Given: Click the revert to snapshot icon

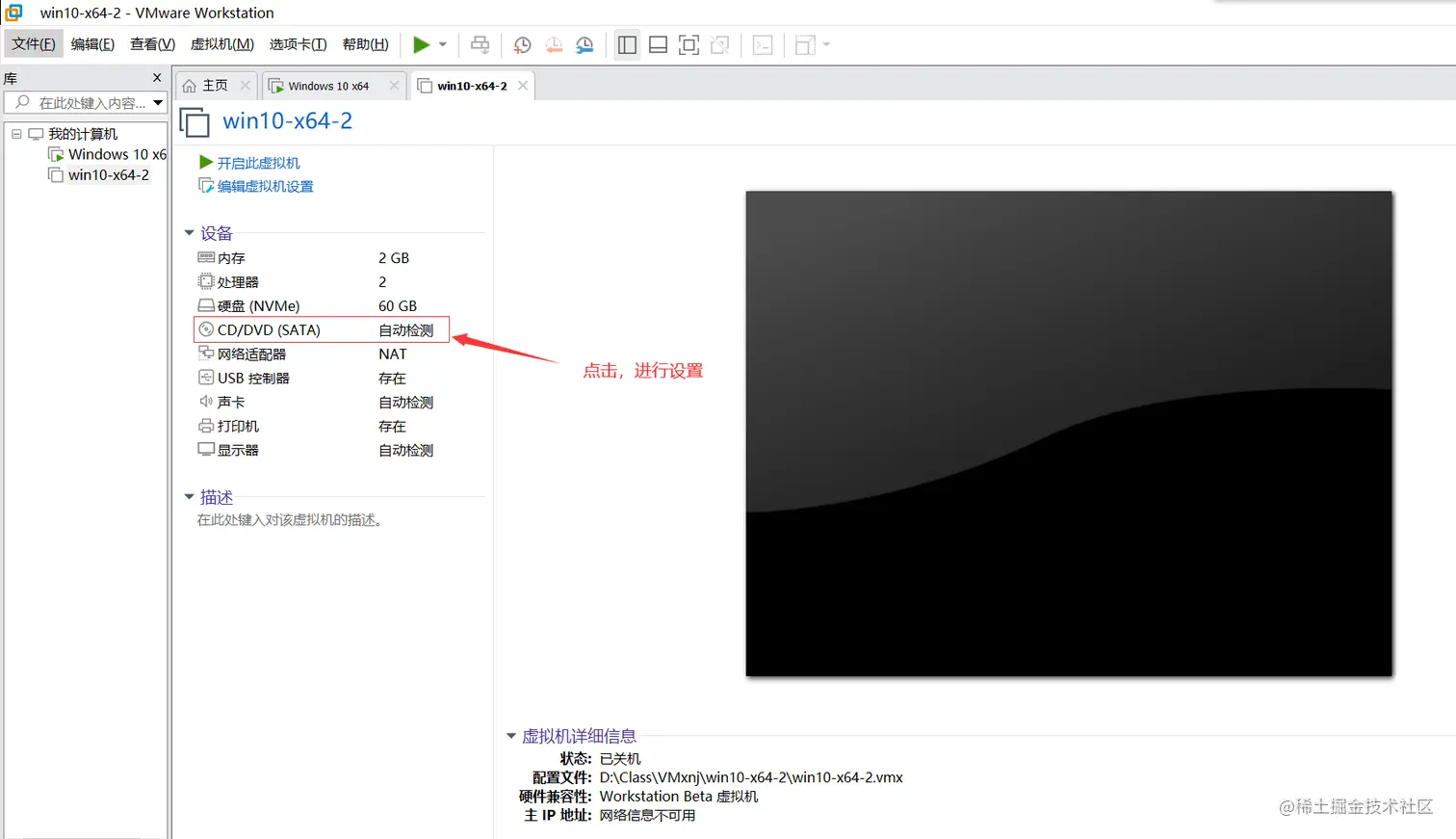Looking at the screenshot, I should click(x=554, y=45).
